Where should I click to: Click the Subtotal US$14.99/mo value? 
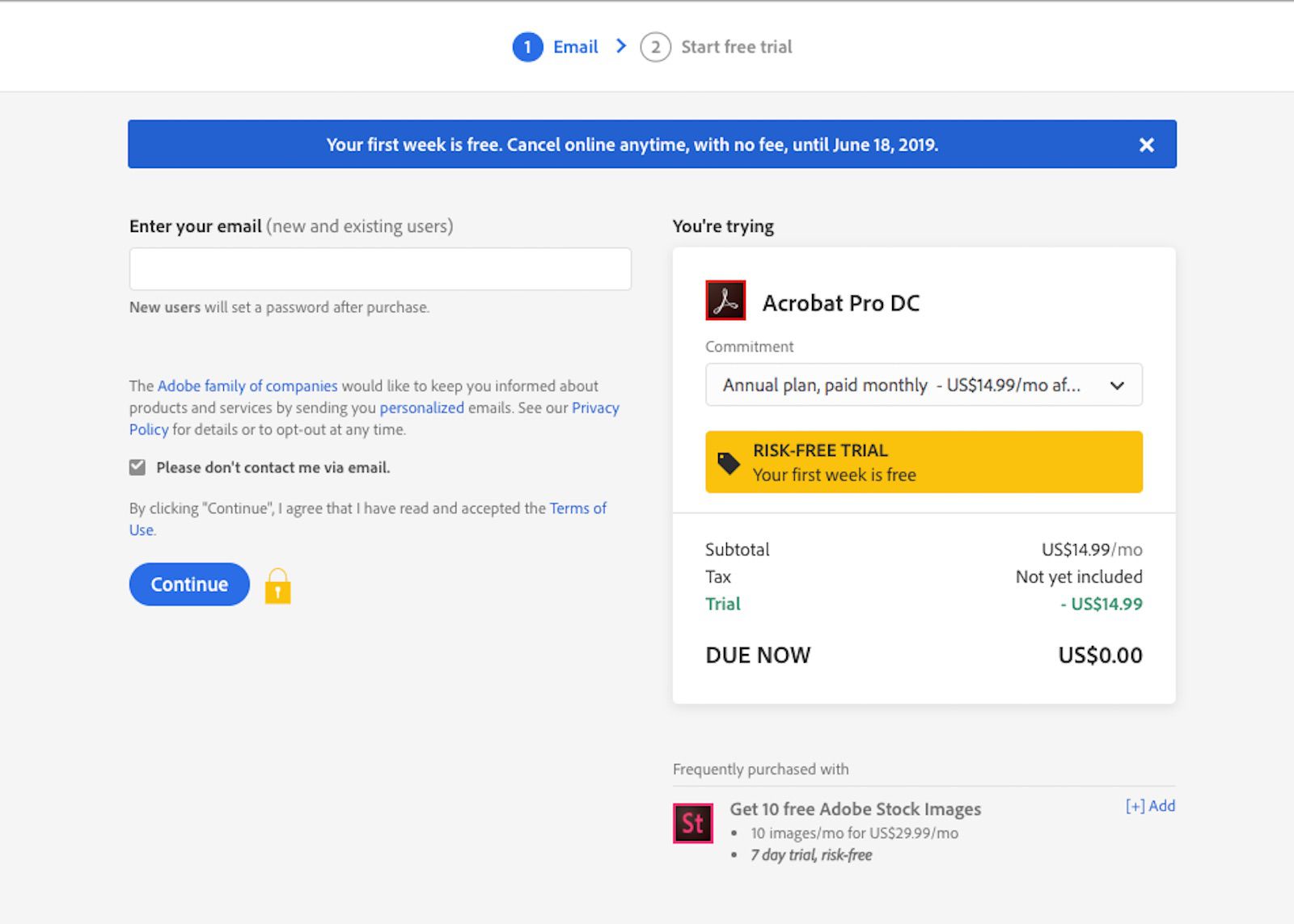coord(1092,550)
